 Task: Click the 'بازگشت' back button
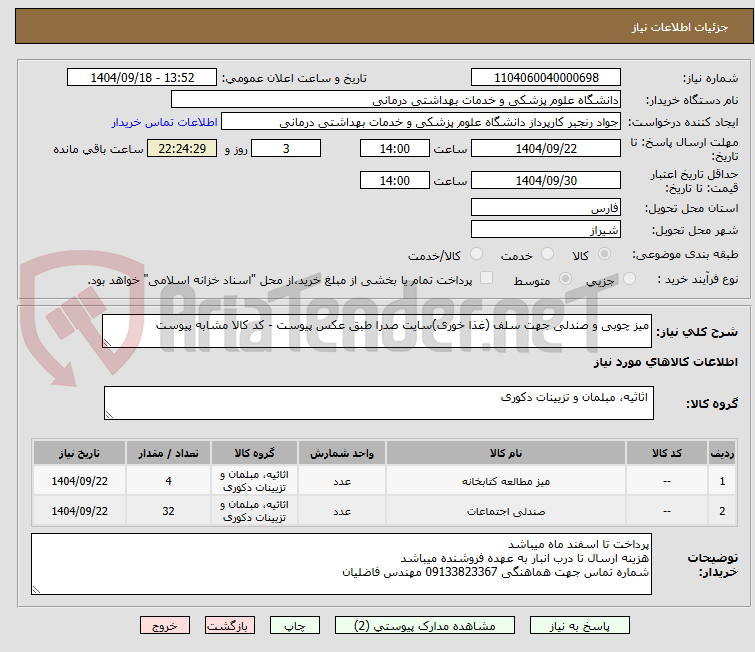(231, 625)
